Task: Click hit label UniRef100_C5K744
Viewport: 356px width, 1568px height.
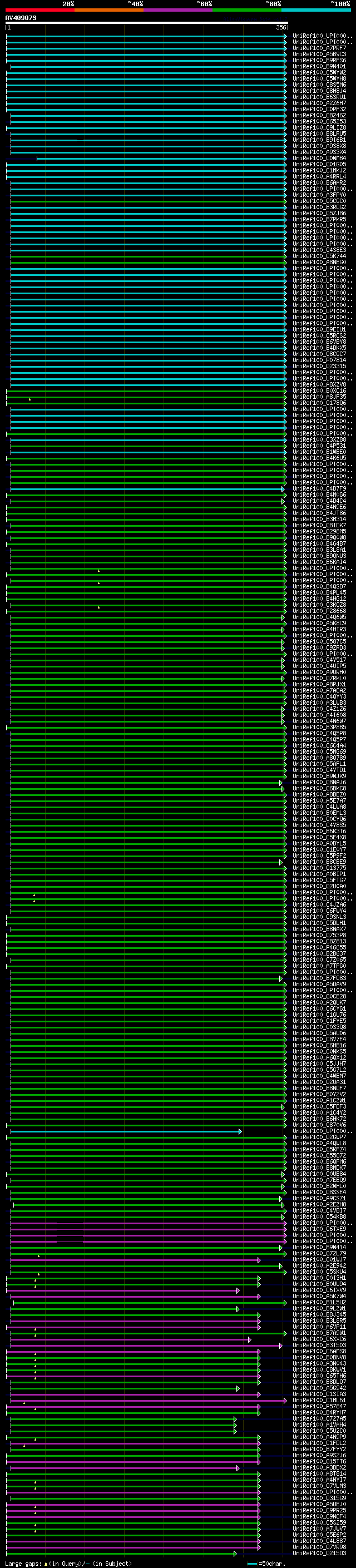Action: (x=319, y=256)
